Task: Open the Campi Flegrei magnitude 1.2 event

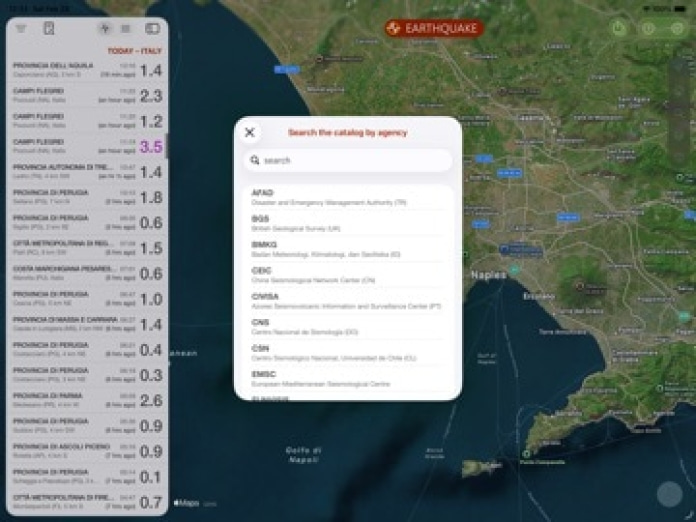Action: (x=87, y=121)
